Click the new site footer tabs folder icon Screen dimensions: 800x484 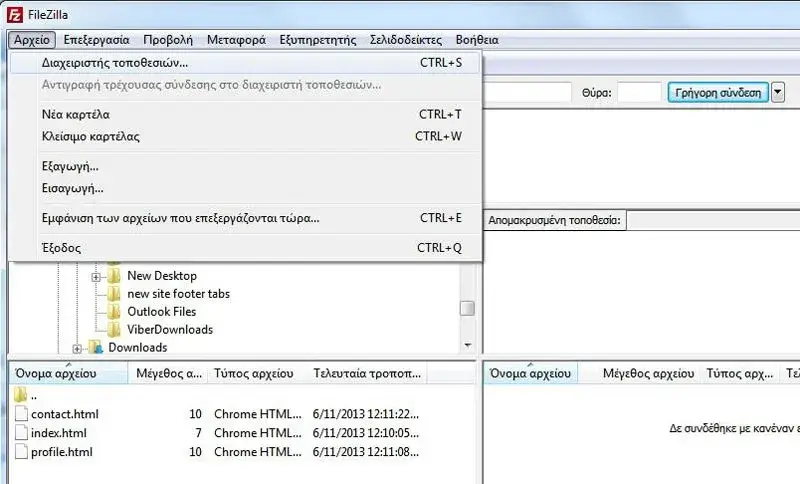114,294
